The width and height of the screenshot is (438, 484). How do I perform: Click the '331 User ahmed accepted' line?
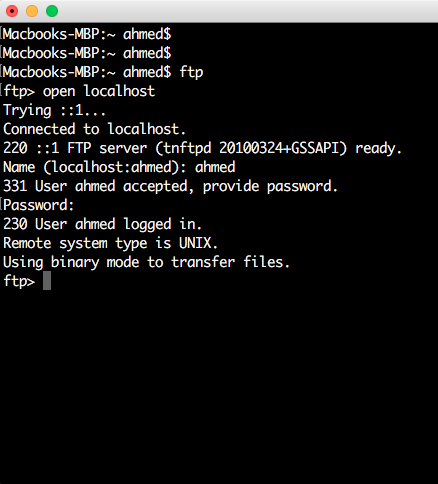(x=170, y=186)
